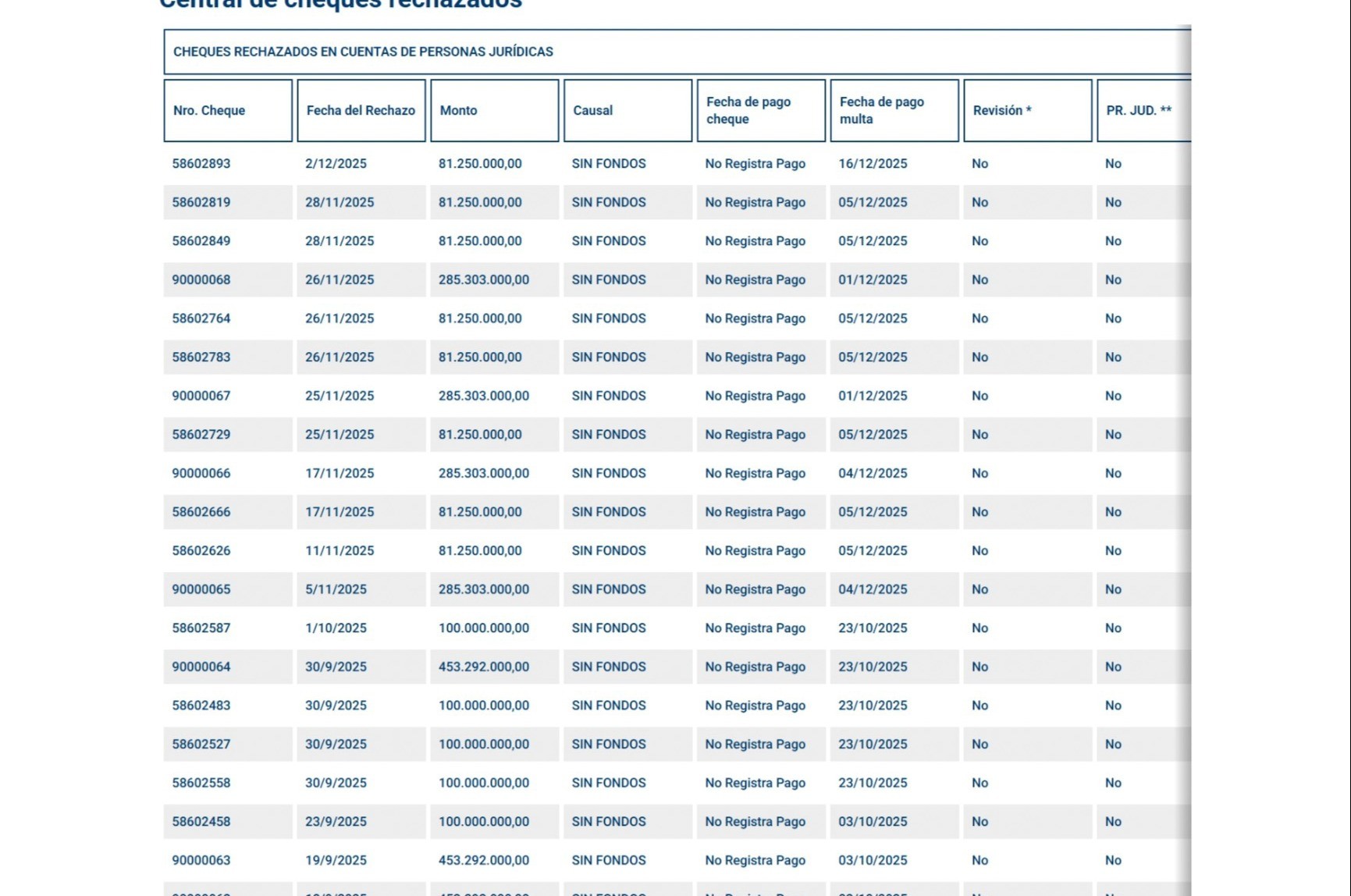Click amount 453.292.000,00 for cheque 90000064
1351x896 pixels.
coord(484,667)
